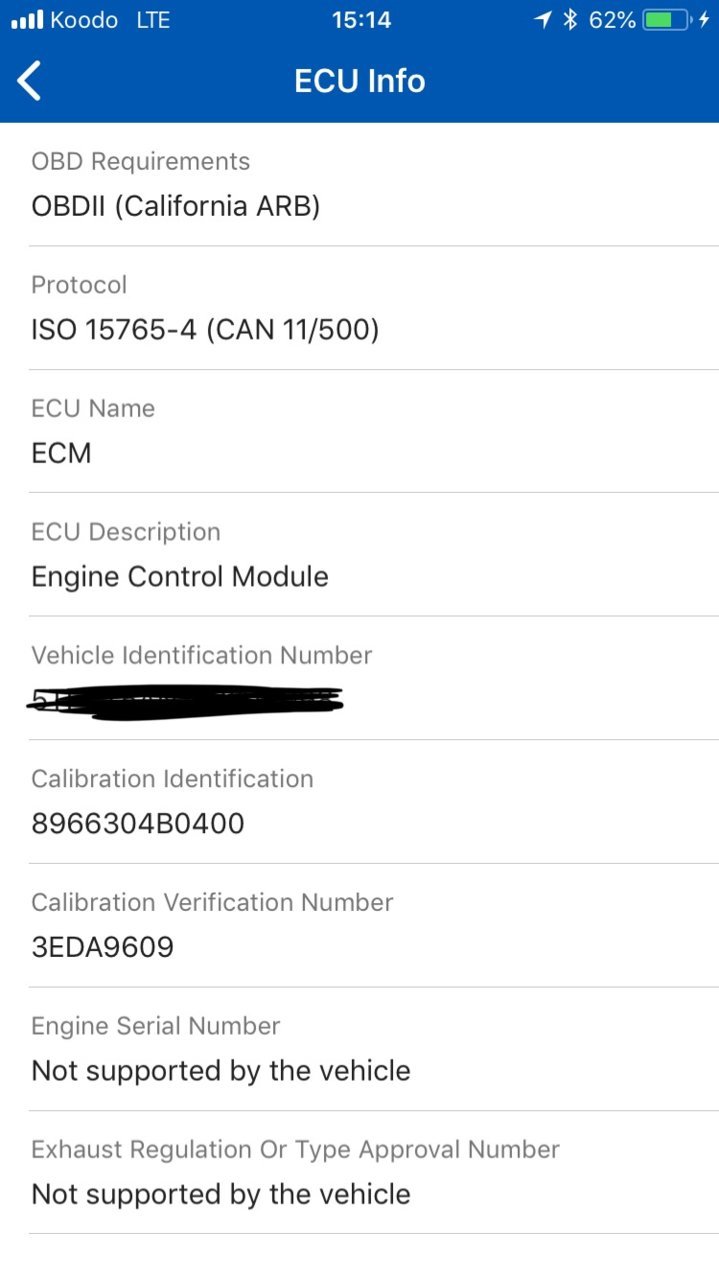
Task: Tap the Engine Control Module description
Action: pyautogui.click(x=180, y=577)
